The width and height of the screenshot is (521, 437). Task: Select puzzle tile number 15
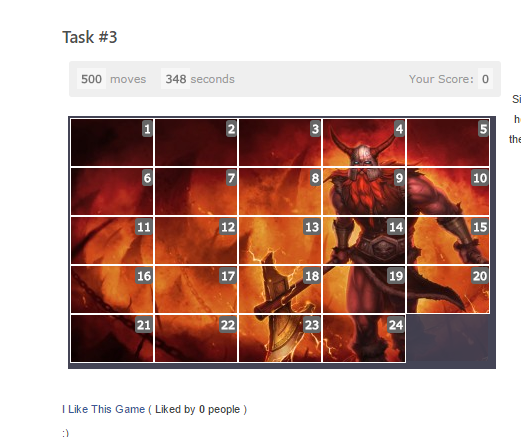[x=448, y=240]
